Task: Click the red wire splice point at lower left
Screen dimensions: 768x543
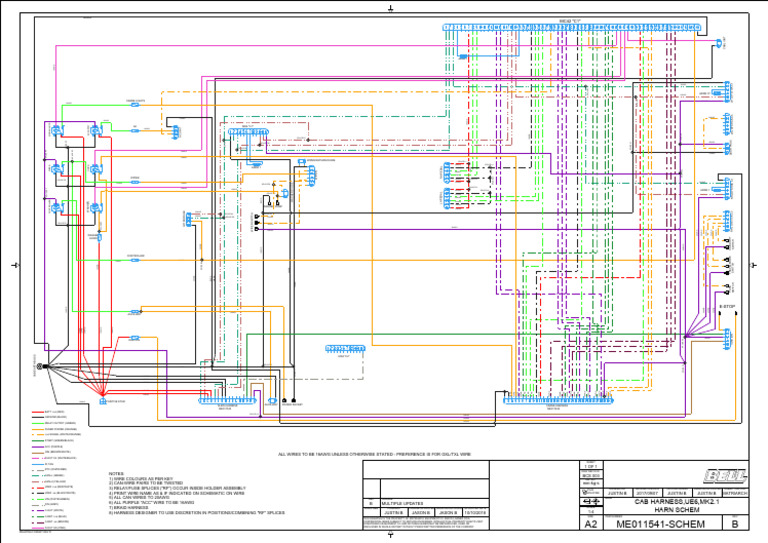Action: [102, 394]
